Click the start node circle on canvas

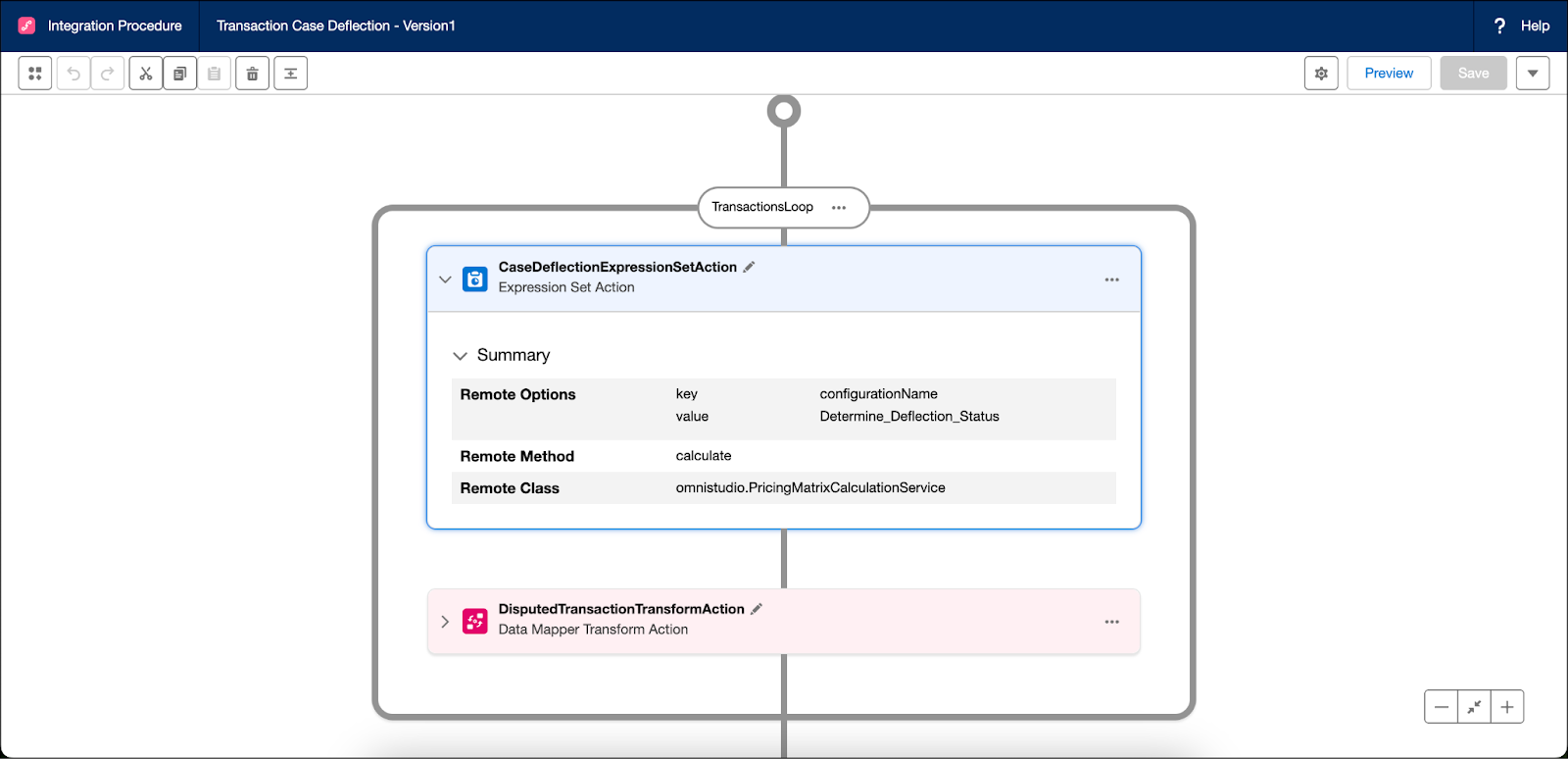coord(784,111)
